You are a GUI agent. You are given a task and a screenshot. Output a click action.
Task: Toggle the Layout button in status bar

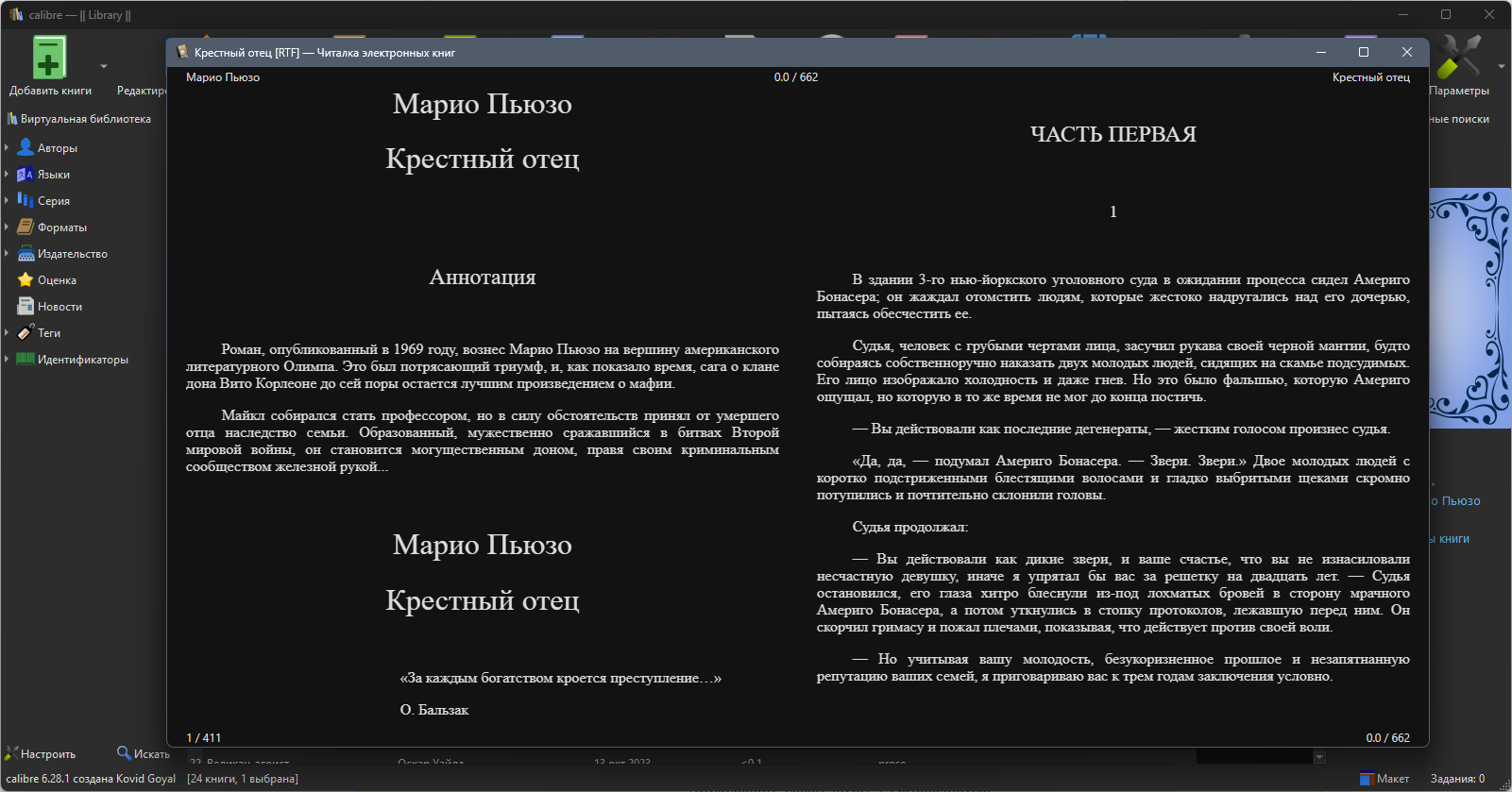(x=1385, y=779)
